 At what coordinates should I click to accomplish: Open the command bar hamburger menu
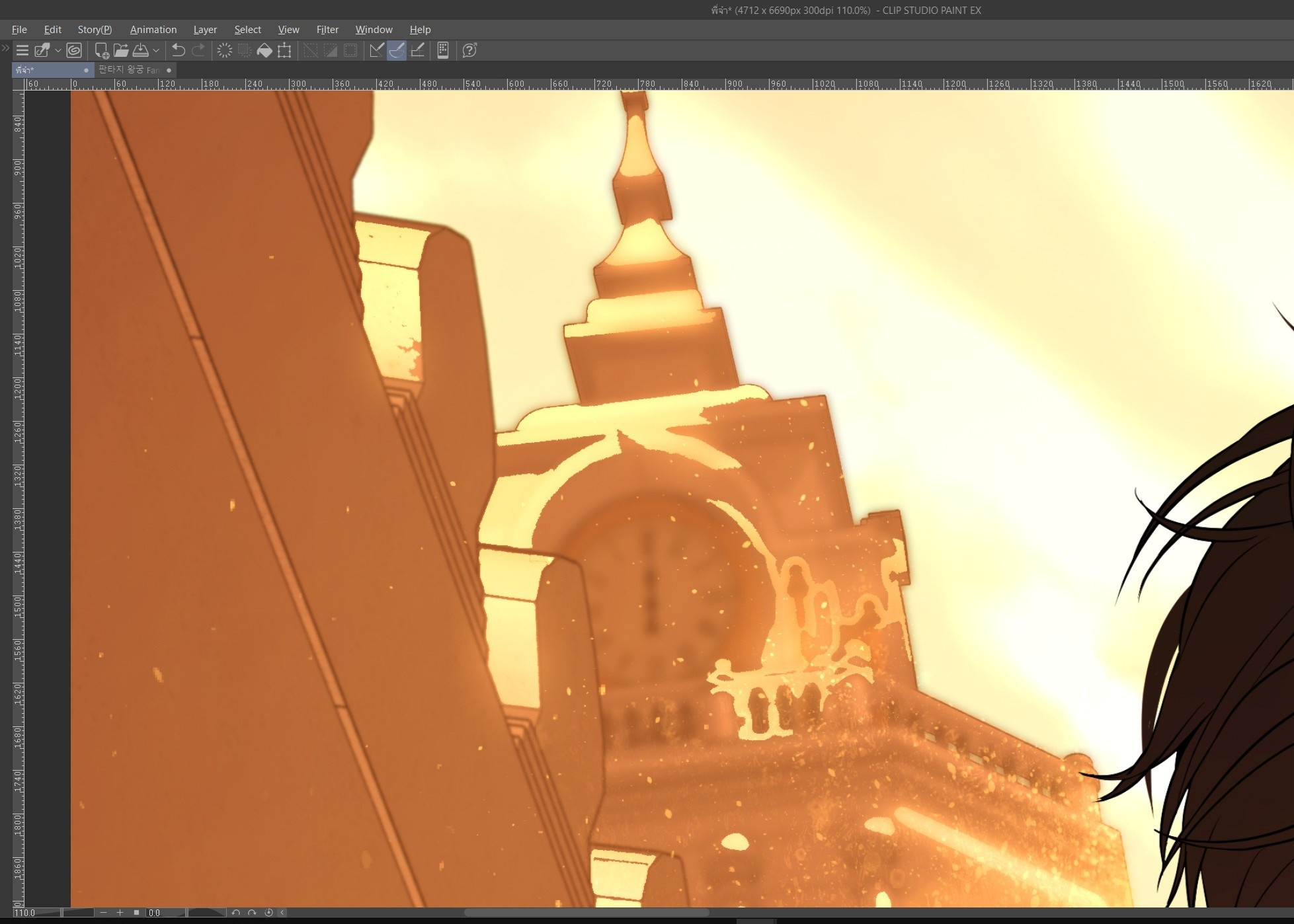pyautogui.click(x=22, y=50)
